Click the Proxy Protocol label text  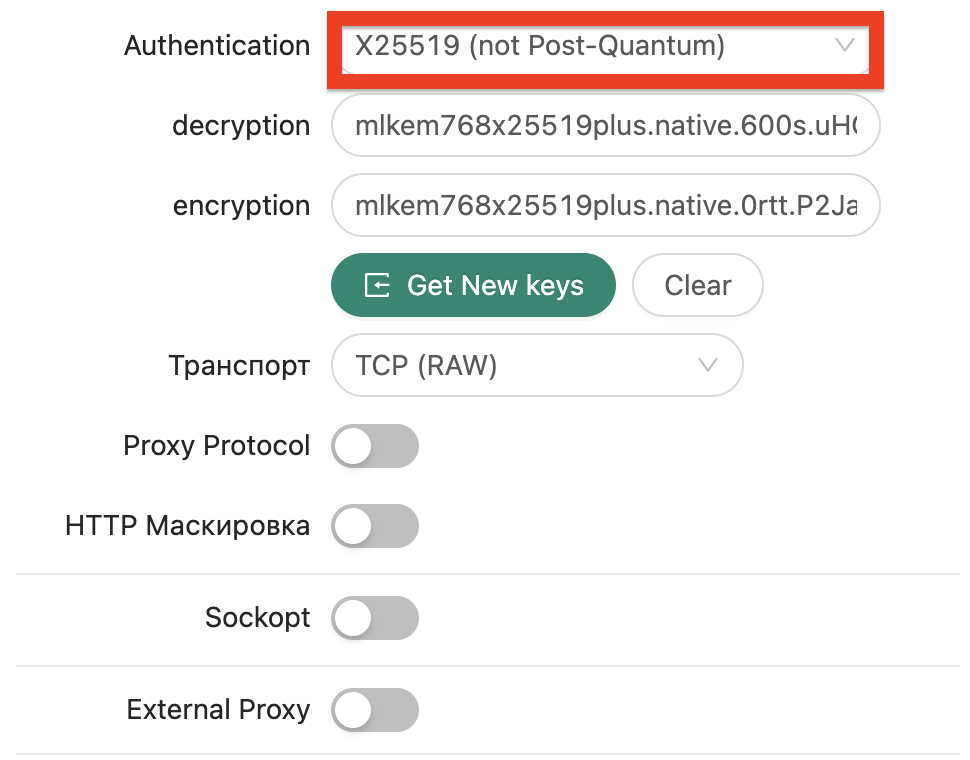point(217,446)
